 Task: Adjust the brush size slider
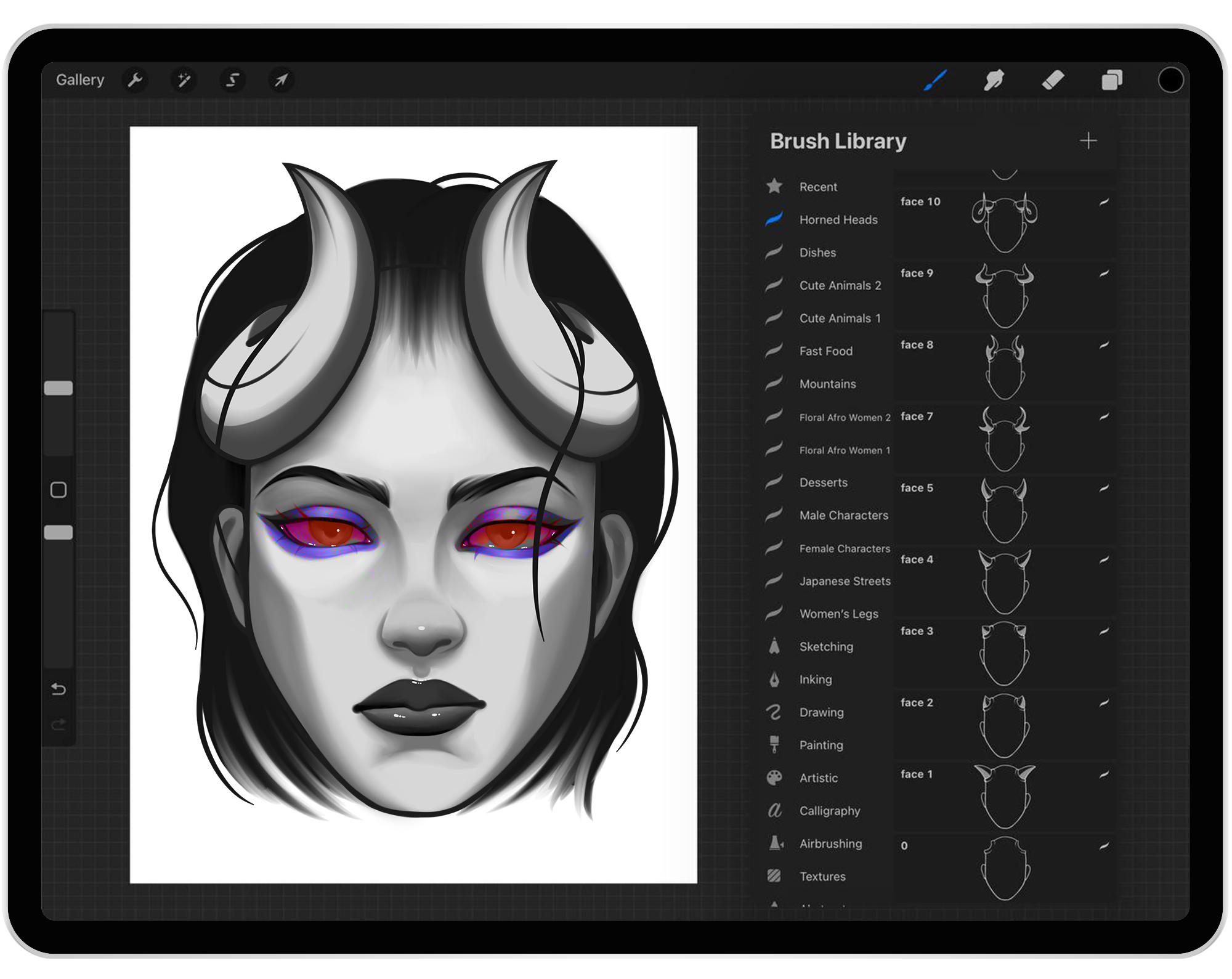[59, 386]
